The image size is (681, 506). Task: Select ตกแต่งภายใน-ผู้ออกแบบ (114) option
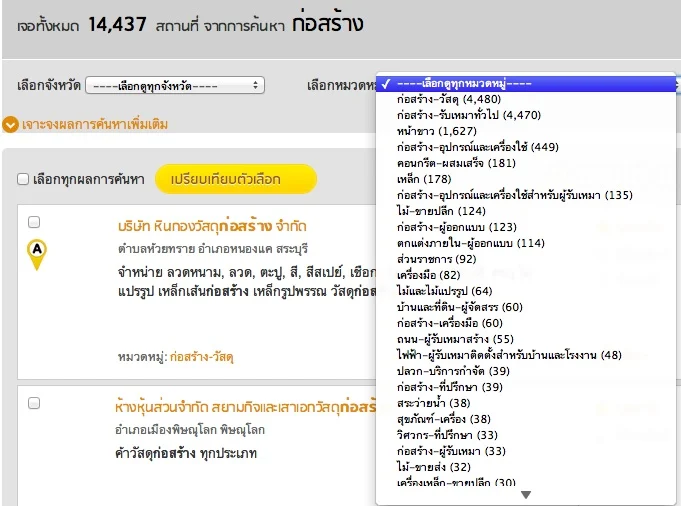[x=526, y=243]
